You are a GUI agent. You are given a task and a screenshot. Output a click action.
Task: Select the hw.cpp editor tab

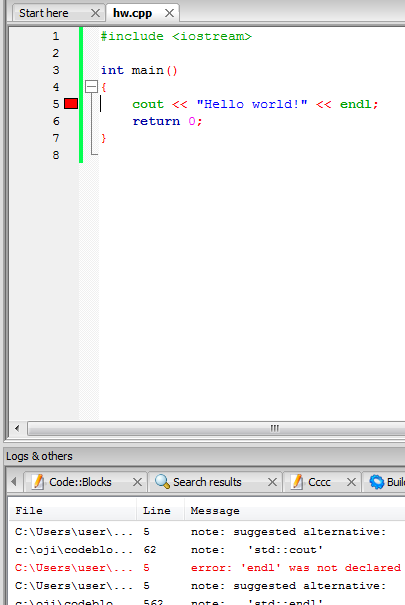click(x=132, y=13)
